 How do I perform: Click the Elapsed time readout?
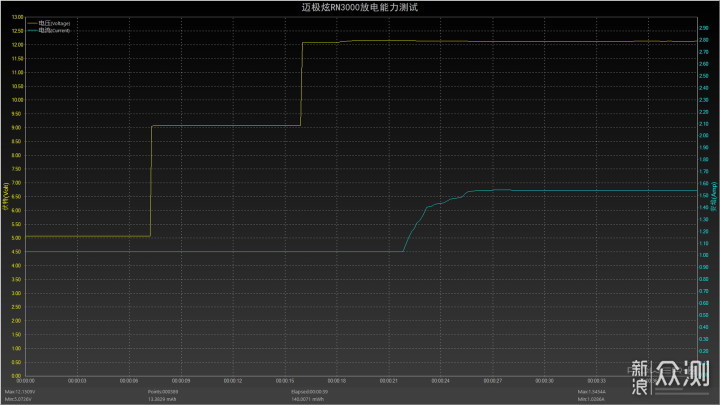309,392
